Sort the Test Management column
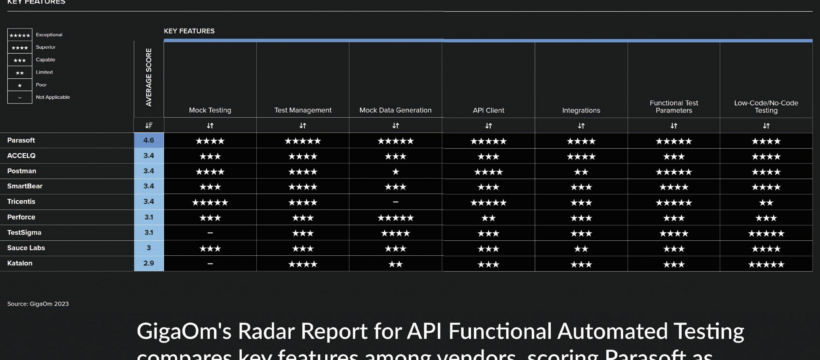The width and height of the screenshot is (820, 360). click(302, 126)
